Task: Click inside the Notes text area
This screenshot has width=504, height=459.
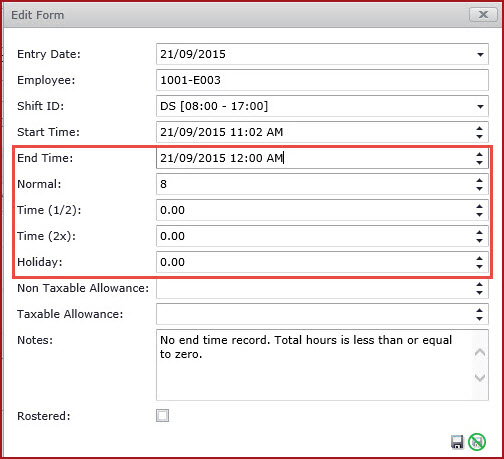Action: click(x=314, y=365)
